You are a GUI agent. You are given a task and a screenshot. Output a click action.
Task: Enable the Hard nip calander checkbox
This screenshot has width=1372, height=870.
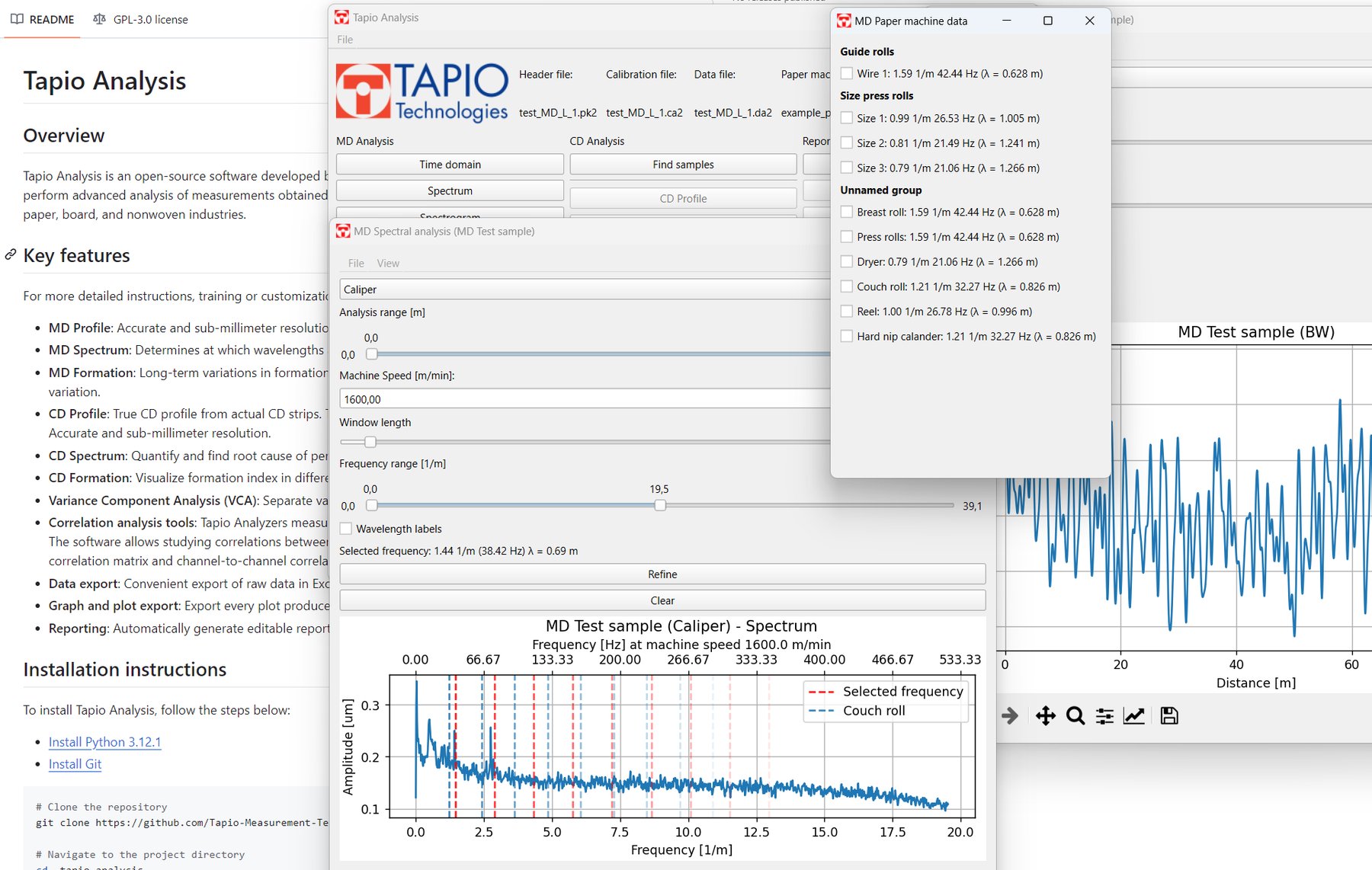pyautogui.click(x=847, y=336)
